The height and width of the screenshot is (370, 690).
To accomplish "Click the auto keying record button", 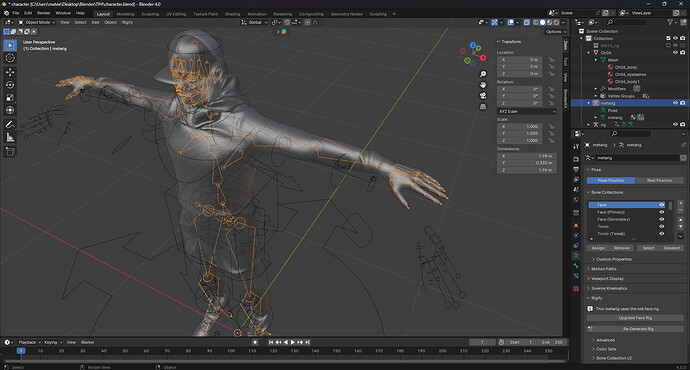I will [x=255, y=342].
